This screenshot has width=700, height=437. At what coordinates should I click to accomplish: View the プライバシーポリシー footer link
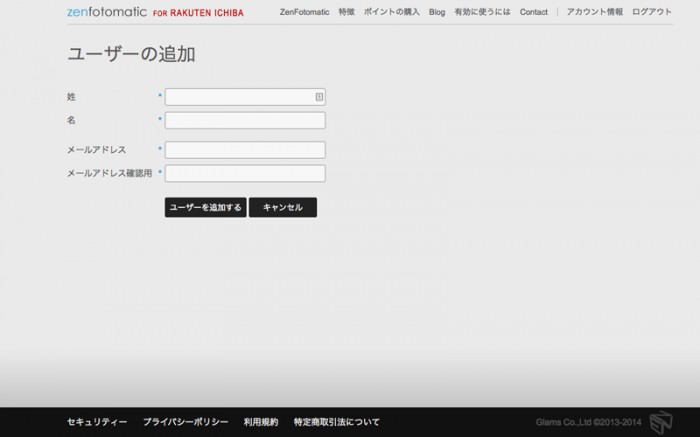pyautogui.click(x=185, y=422)
